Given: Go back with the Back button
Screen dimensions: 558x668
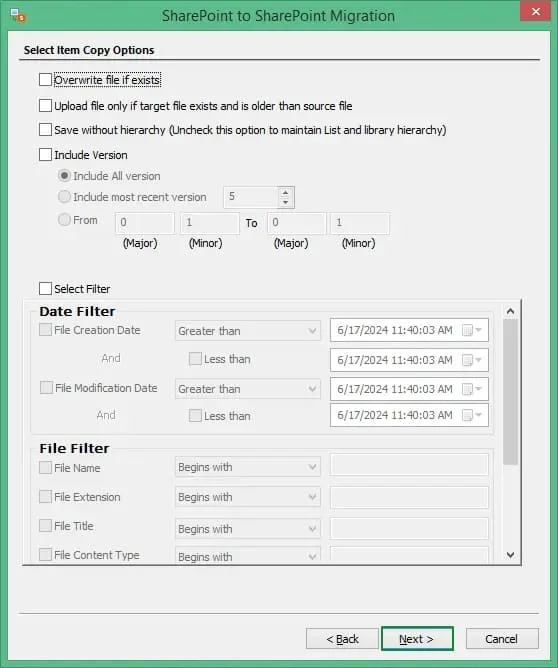Looking at the screenshot, I should (342, 639).
